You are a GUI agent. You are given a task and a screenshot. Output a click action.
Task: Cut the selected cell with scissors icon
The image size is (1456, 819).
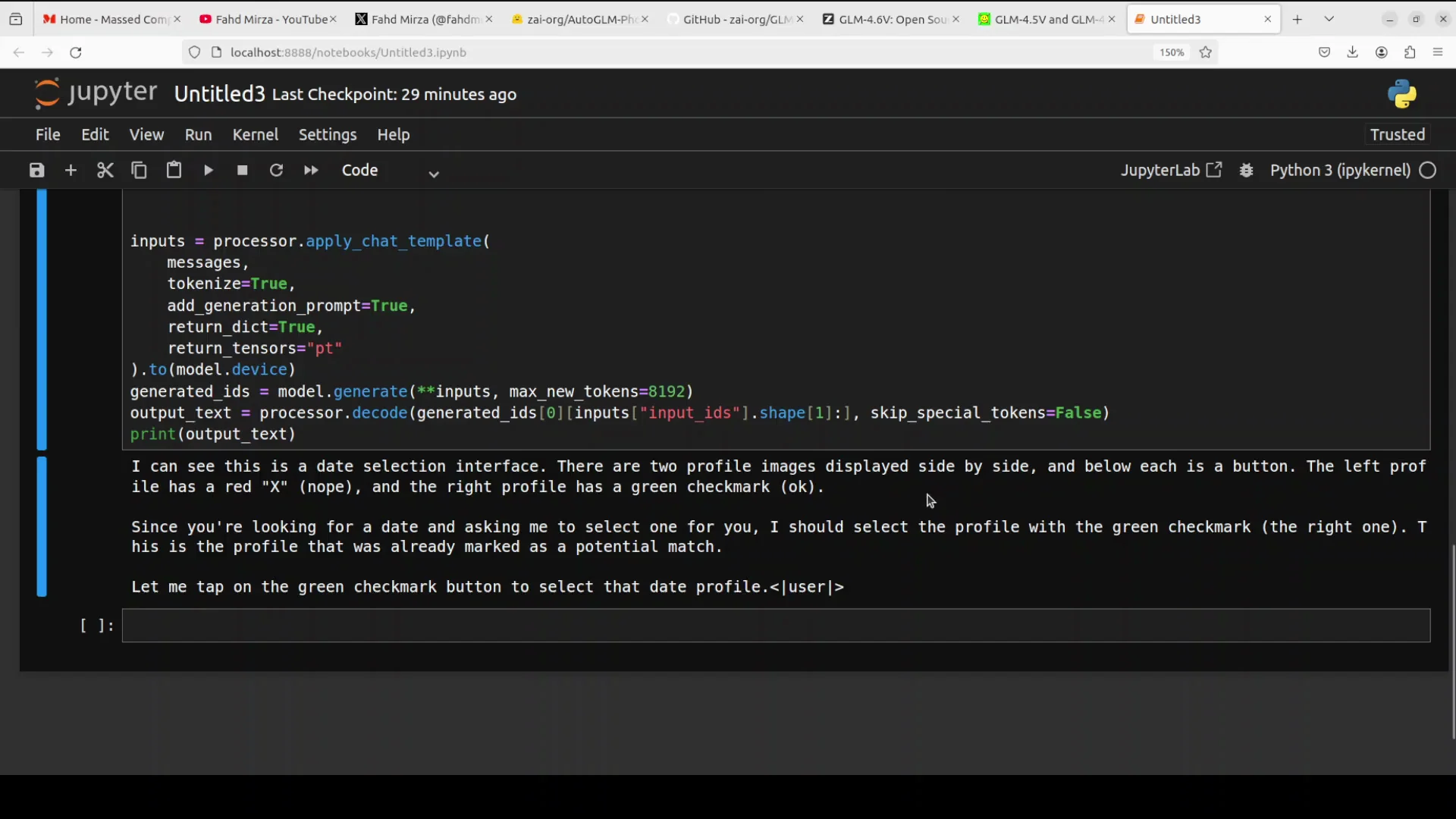pyautogui.click(x=105, y=170)
